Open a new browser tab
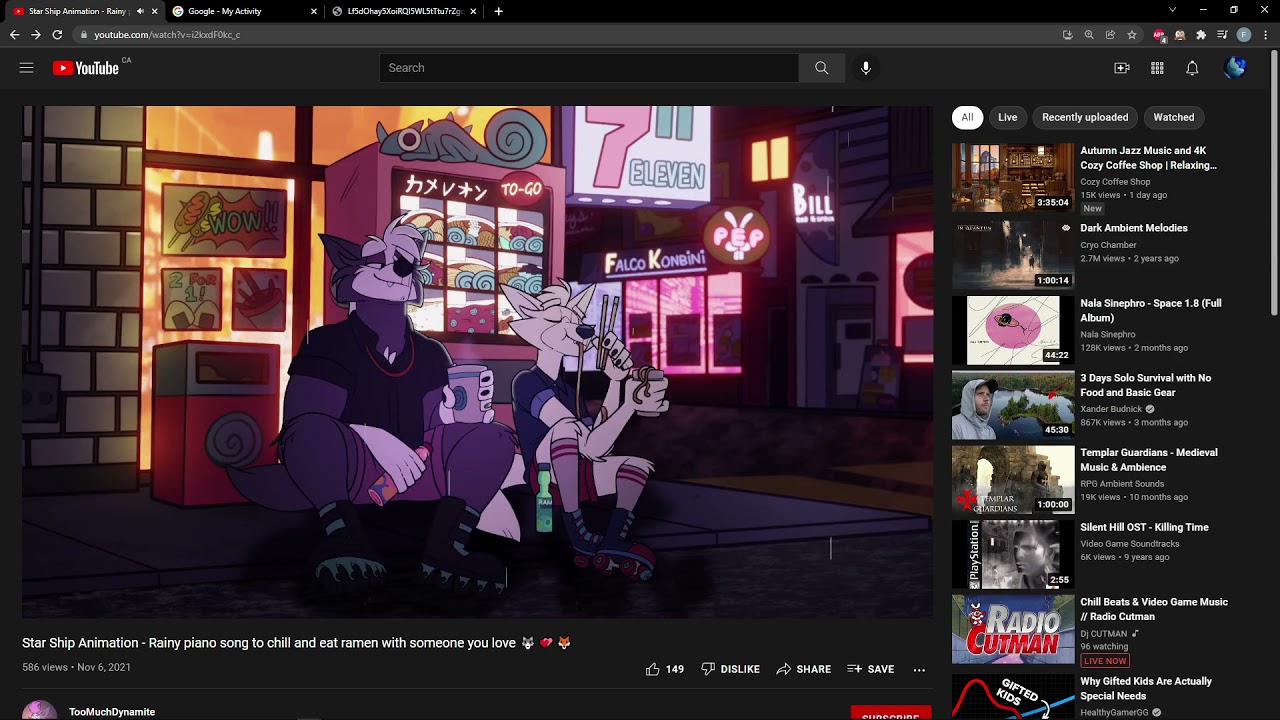Image resolution: width=1280 pixels, height=720 pixels. [x=498, y=11]
